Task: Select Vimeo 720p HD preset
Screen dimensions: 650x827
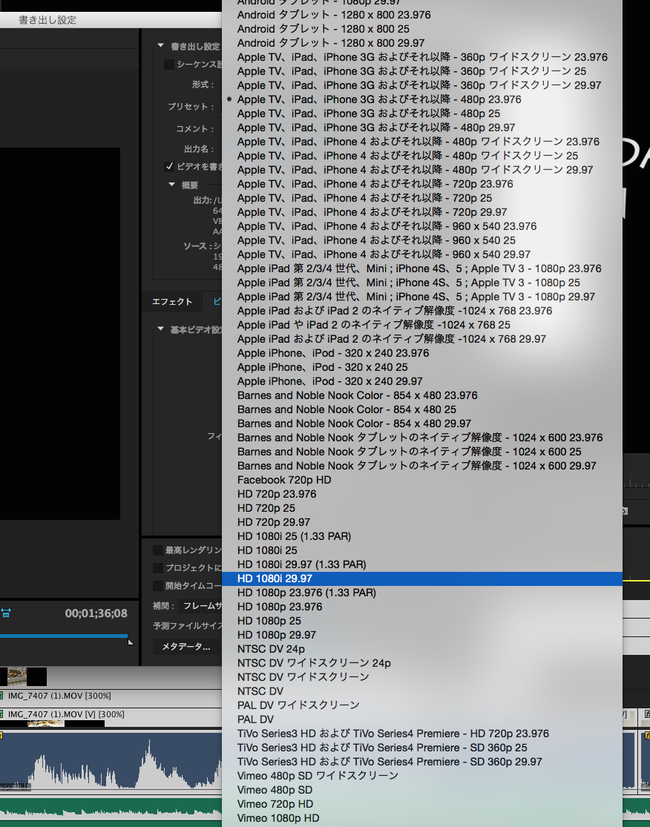Action: click(x=422, y=804)
